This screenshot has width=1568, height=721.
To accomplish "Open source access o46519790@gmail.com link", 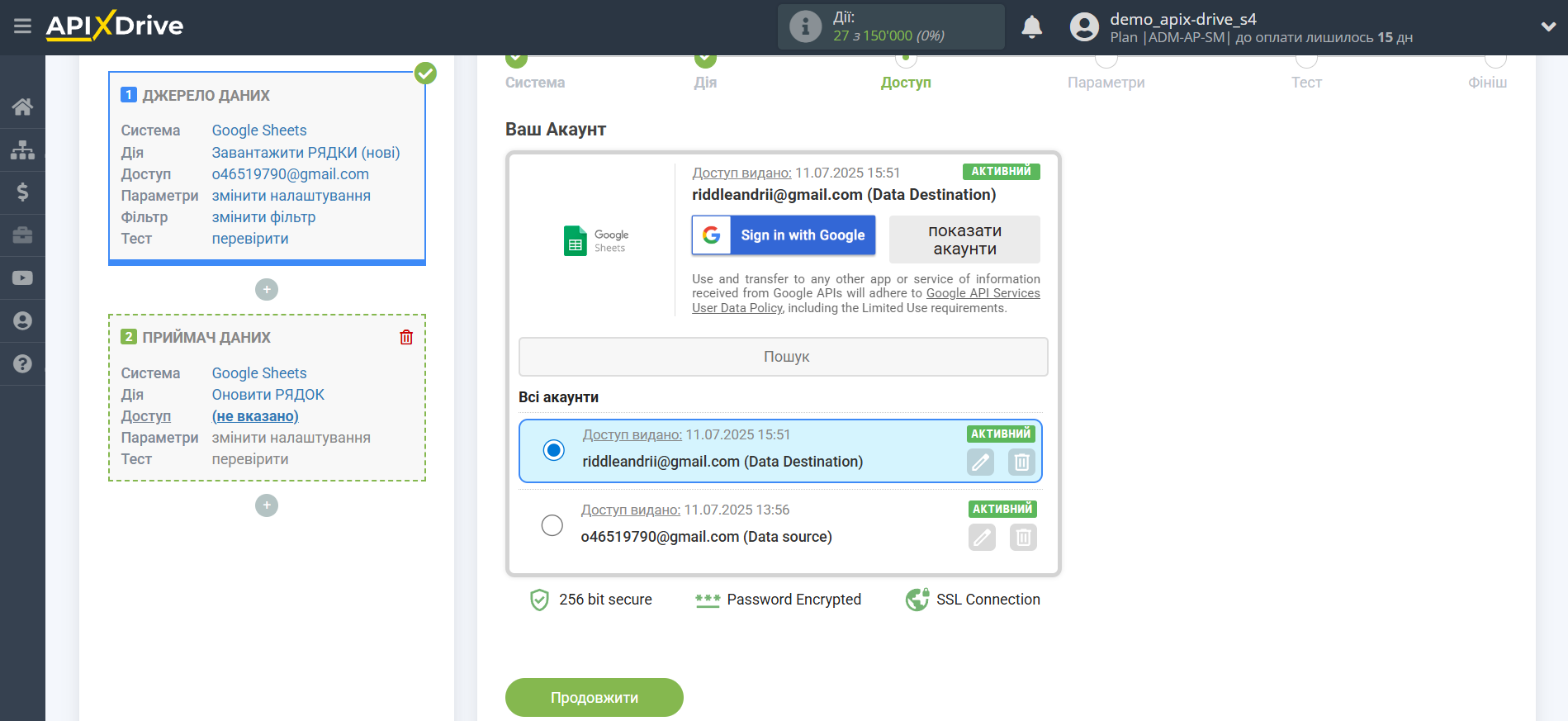I will (291, 174).
